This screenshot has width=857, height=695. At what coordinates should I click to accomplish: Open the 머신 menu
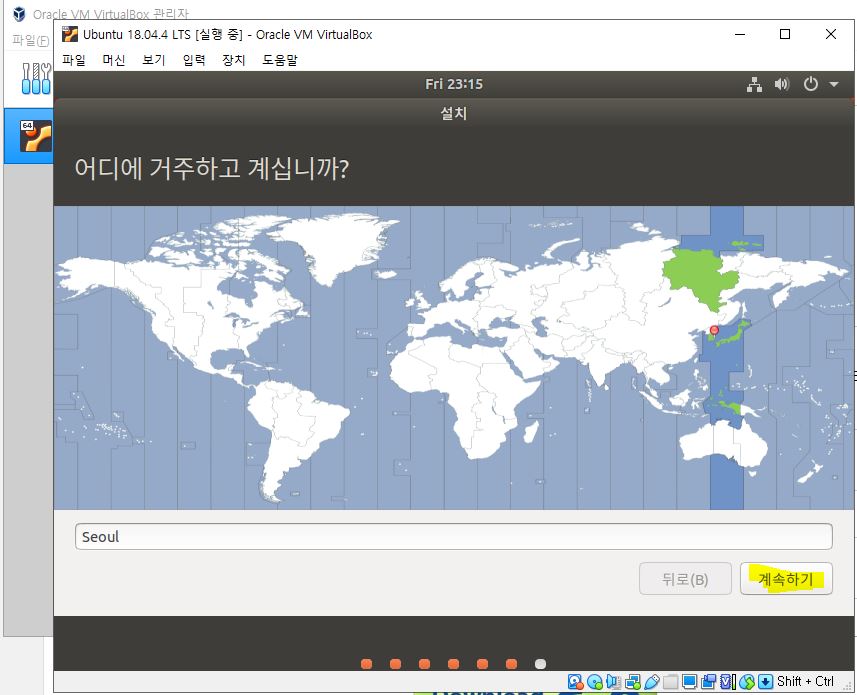(x=114, y=60)
